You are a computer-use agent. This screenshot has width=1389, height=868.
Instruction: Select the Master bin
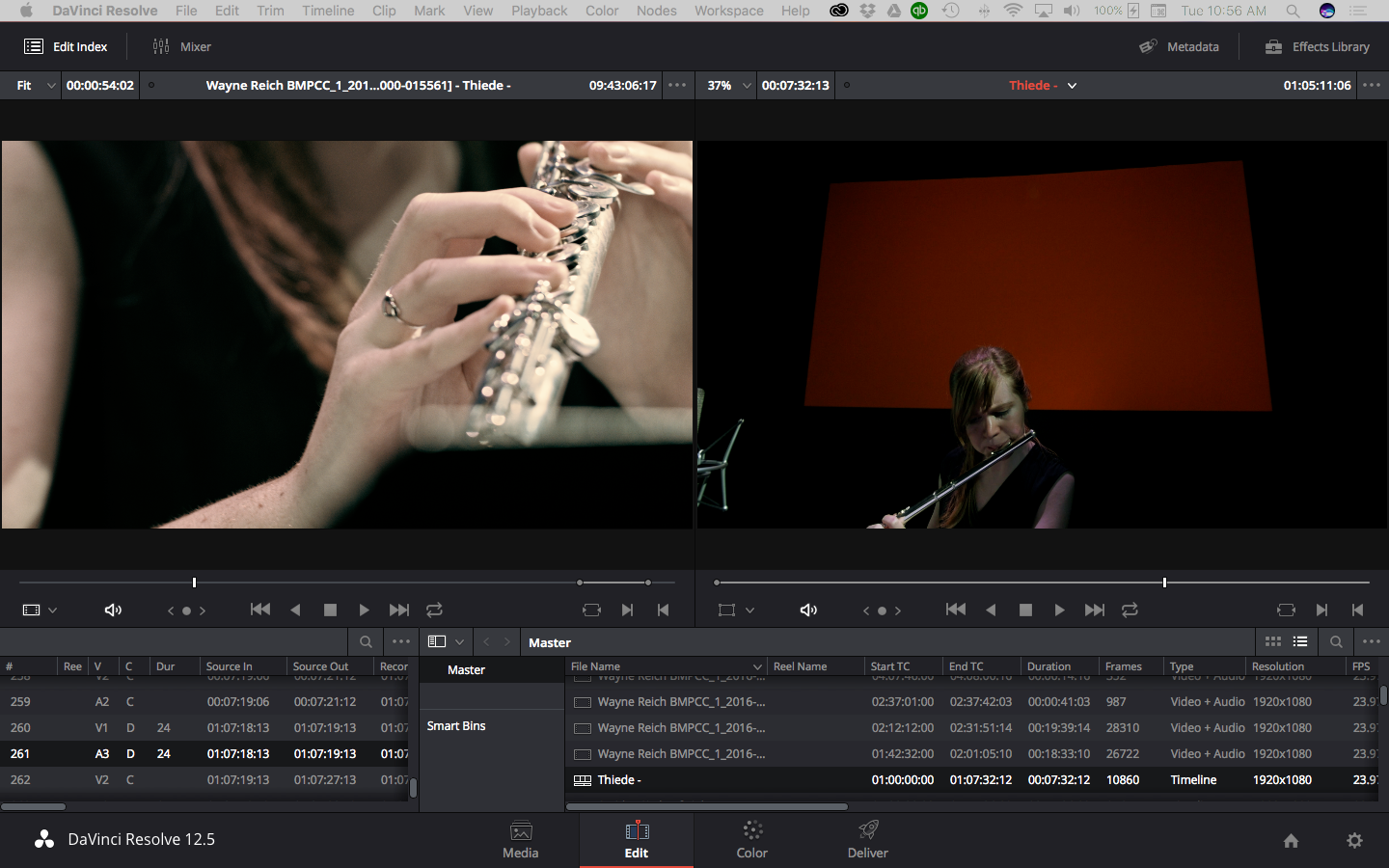tap(492, 669)
